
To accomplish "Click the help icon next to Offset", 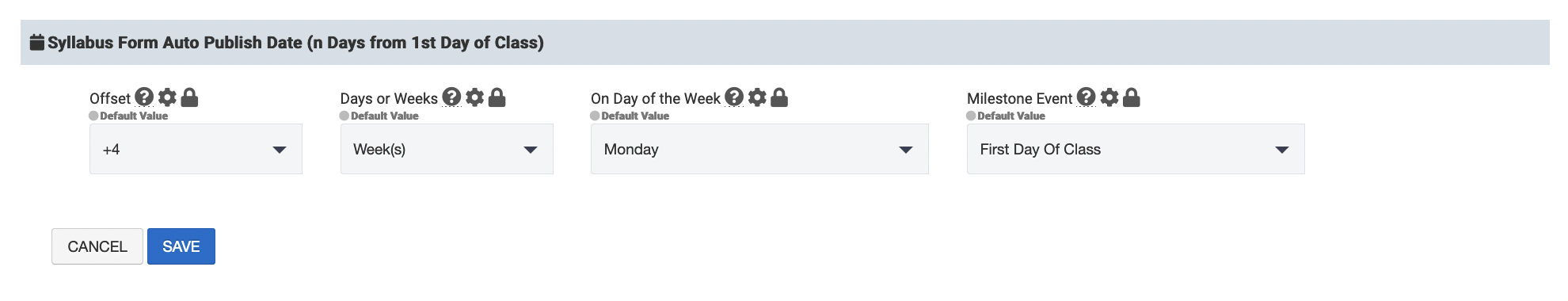I will click(x=143, y=97).
